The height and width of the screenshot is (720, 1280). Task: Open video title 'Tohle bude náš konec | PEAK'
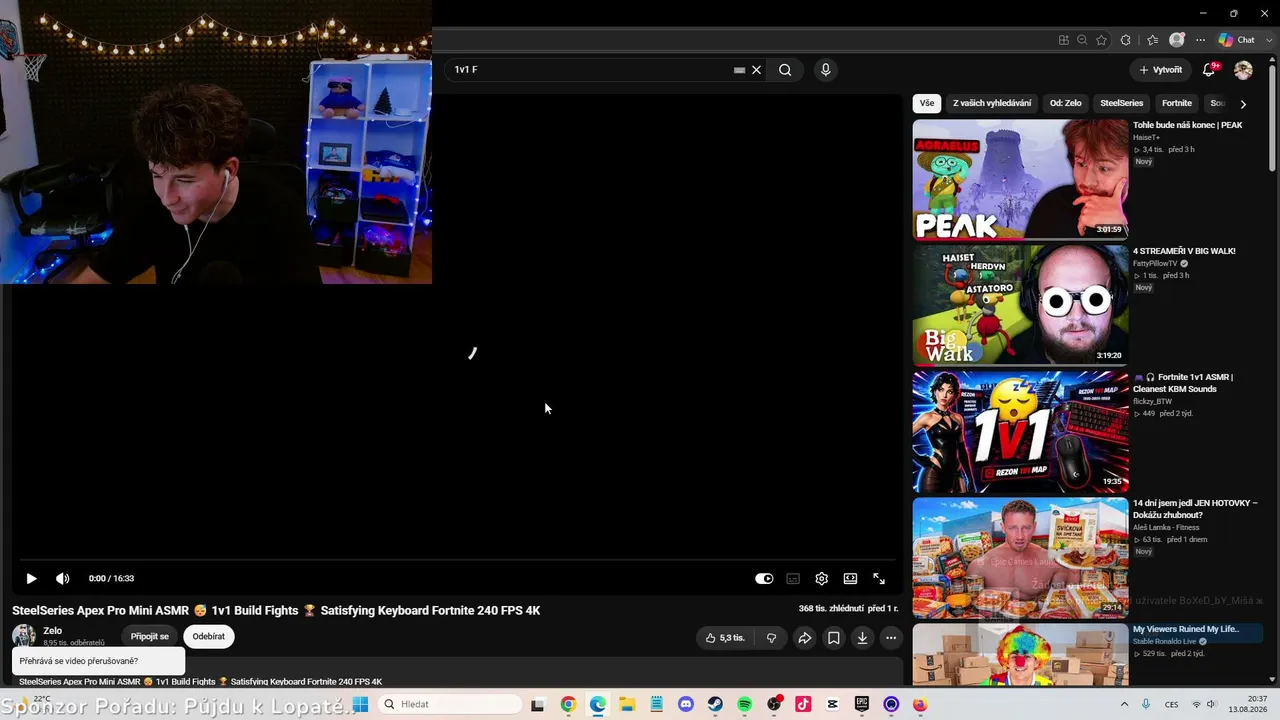(x=1188, y=125)
